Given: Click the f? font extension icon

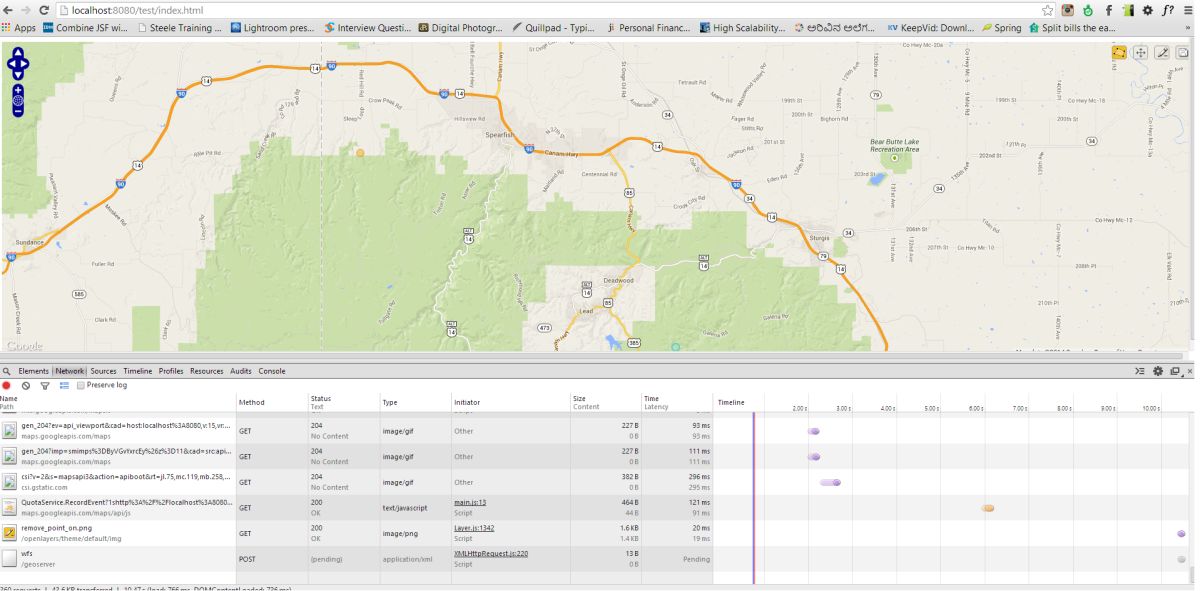Looking at the screenshot, I should tap(1167, 10).
